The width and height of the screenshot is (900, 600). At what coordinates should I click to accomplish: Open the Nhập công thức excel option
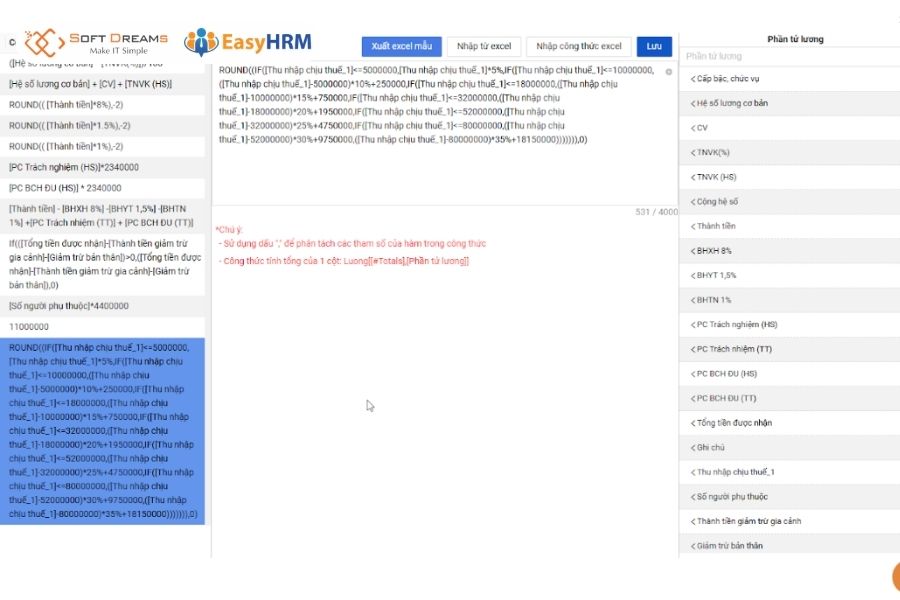point(579,46)
